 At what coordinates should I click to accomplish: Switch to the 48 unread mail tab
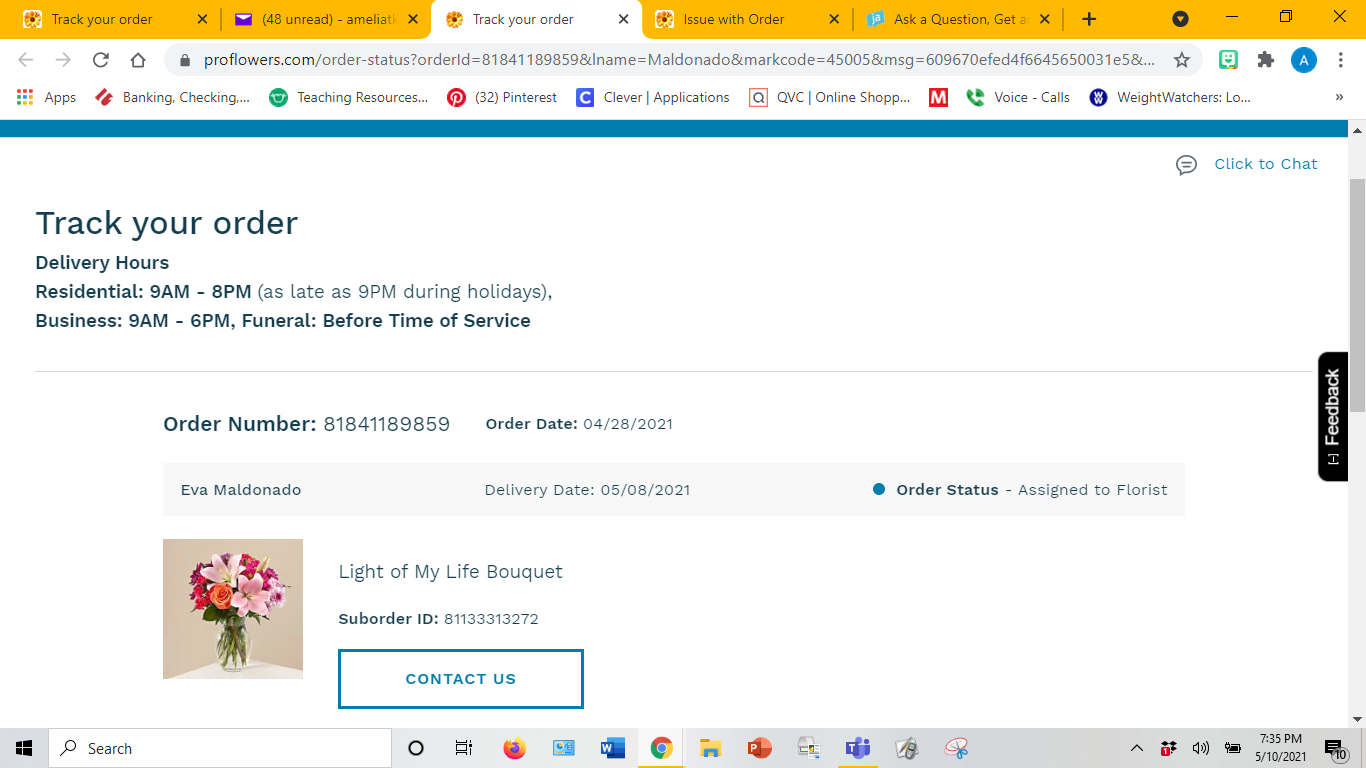click(x=315, y=19)
